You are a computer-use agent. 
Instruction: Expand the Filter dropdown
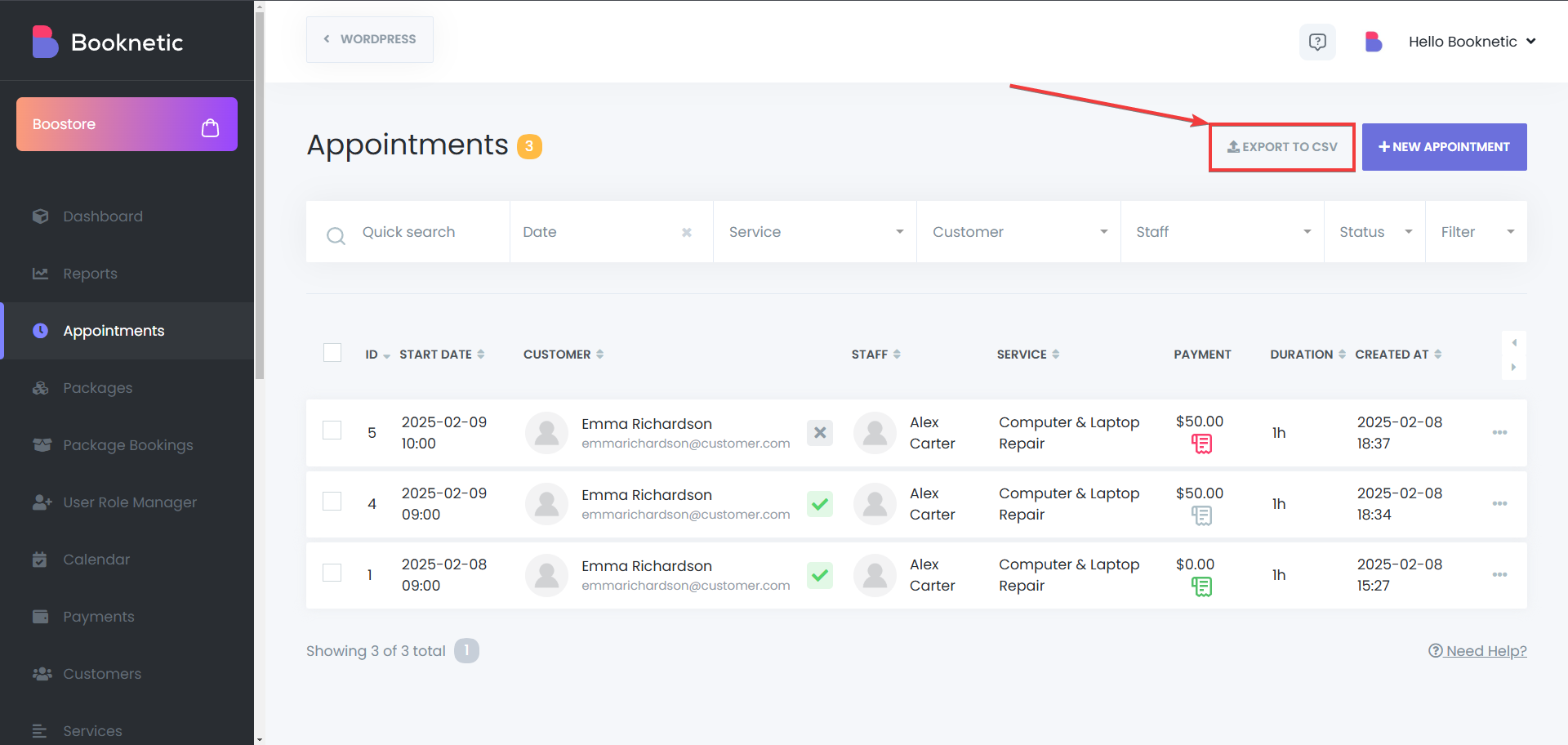point(1477,232)
